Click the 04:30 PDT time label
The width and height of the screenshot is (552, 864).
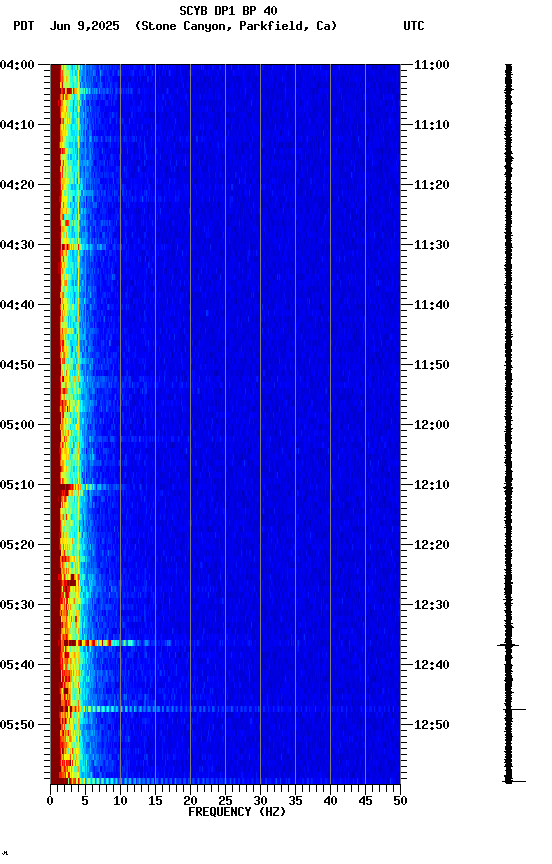17,245
